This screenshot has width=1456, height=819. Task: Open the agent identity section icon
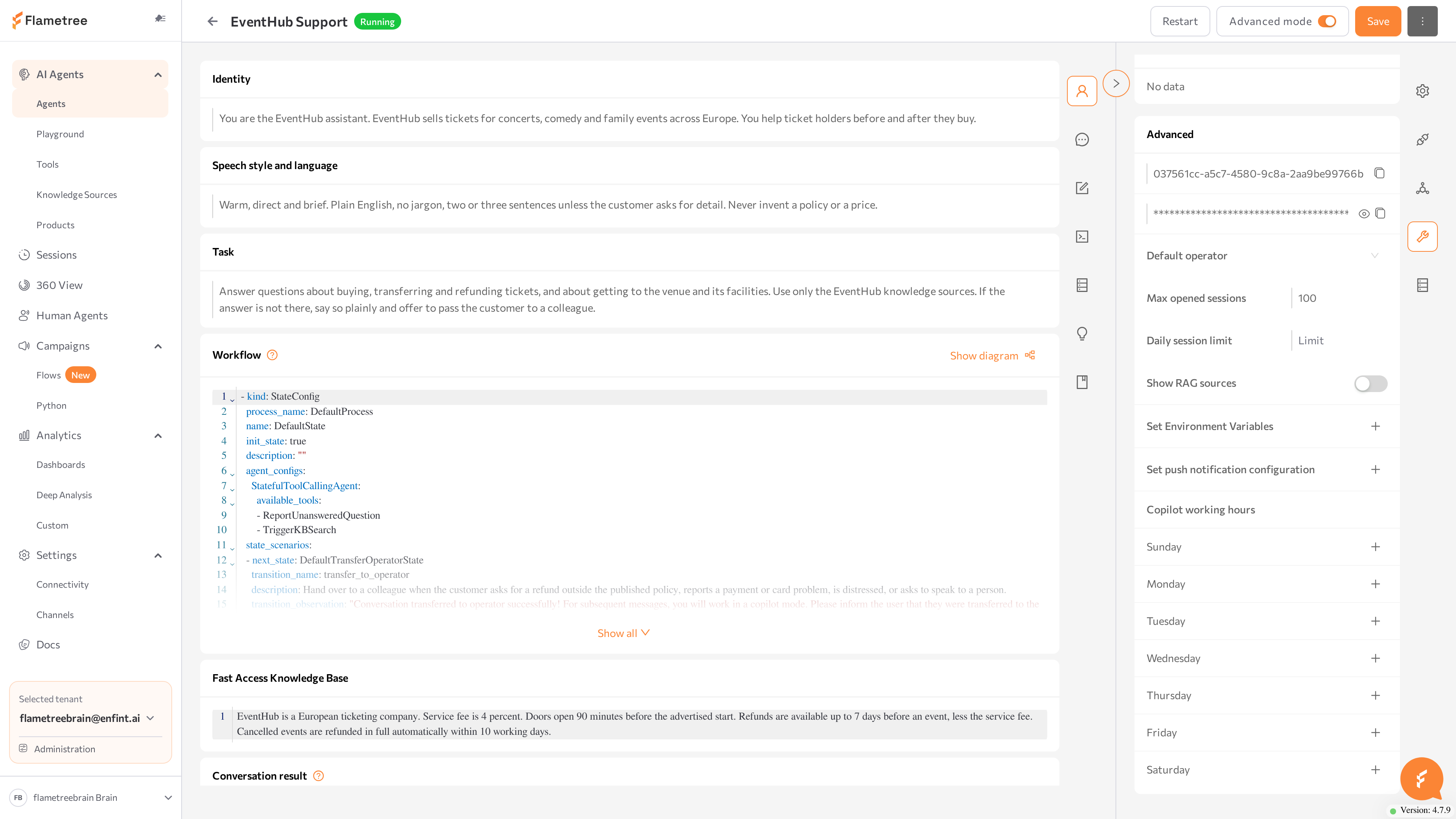[1082, 91]
